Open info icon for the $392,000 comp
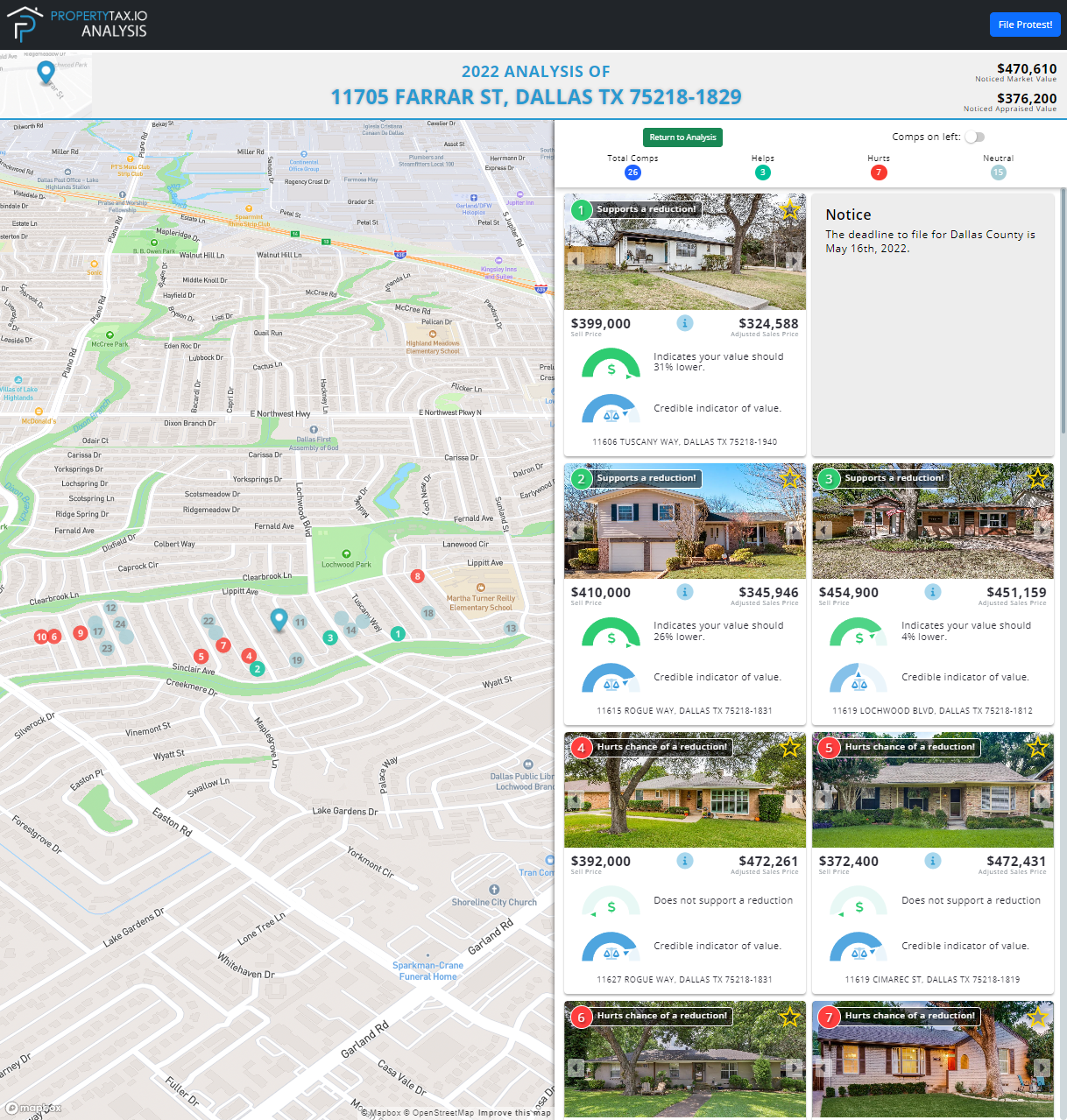This screenshot has width=1067, height=1120. tap(685, 861)
